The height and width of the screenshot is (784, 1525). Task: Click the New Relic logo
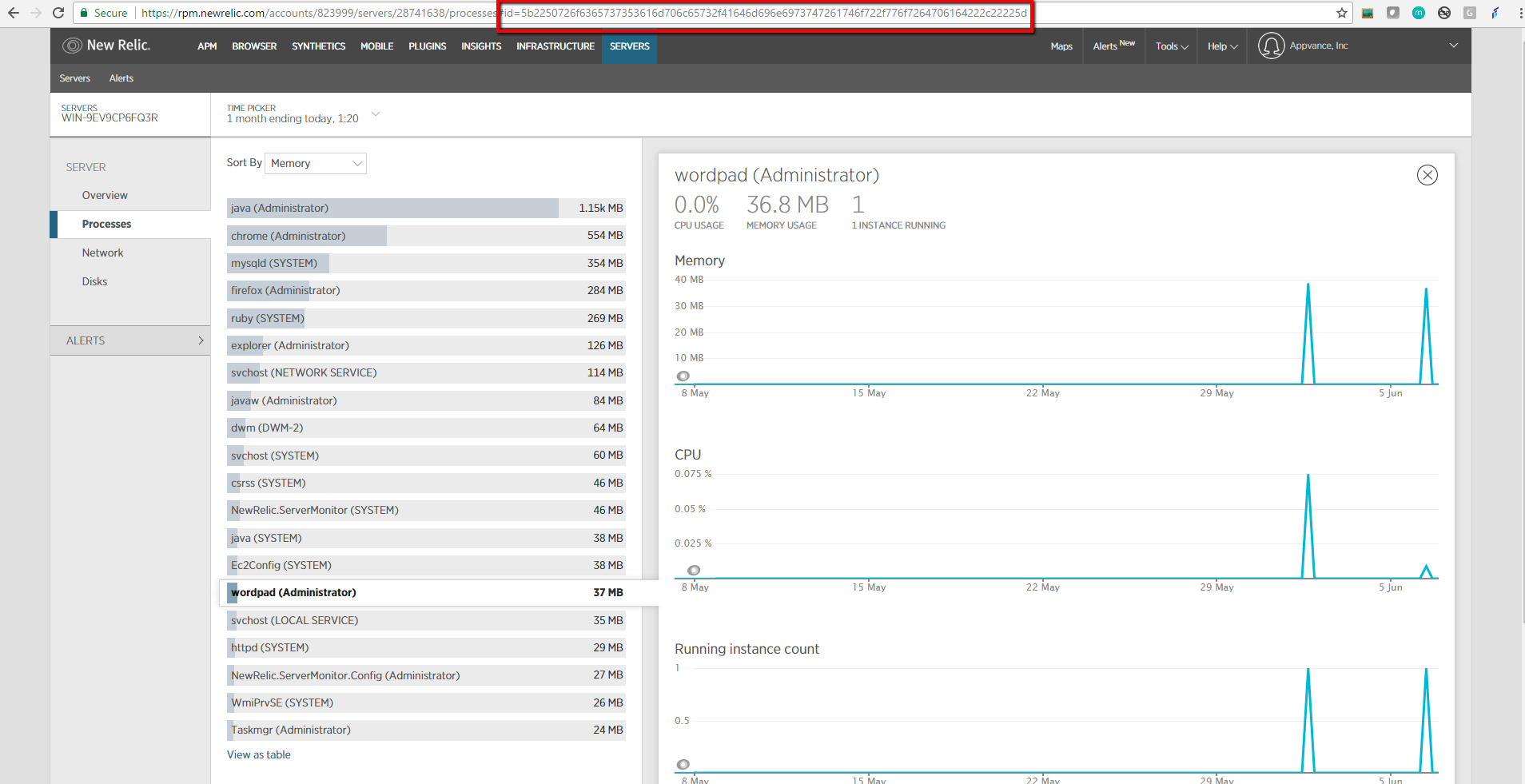coord(106,46)
